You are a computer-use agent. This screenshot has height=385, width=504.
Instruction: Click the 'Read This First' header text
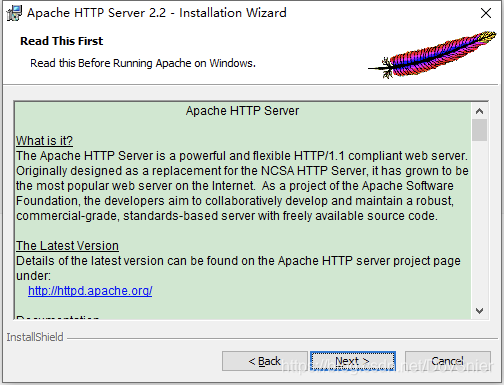62,41
